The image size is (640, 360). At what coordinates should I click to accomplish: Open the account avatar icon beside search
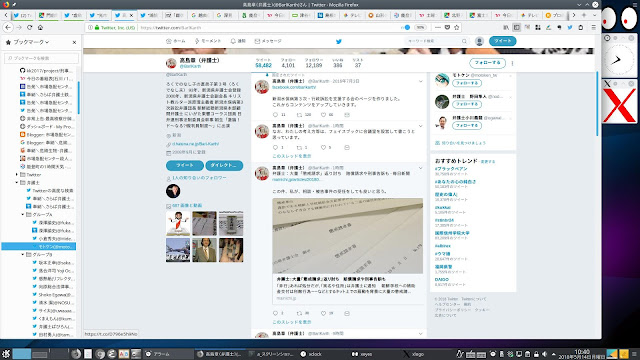[x=479, y=41]
